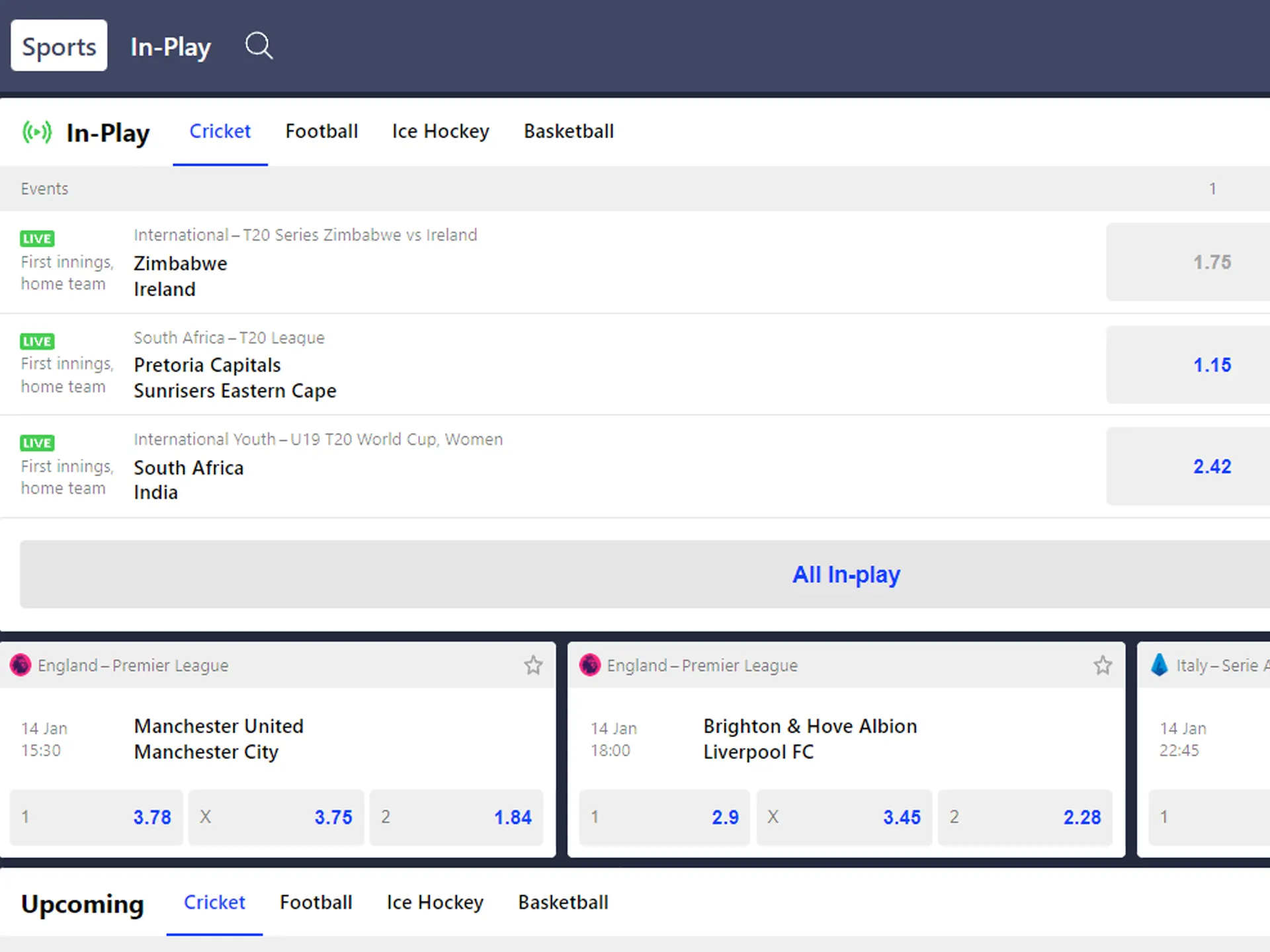Click LIVE badge for Zimbabwe match
1270x952 pixels.
point(37,239)
